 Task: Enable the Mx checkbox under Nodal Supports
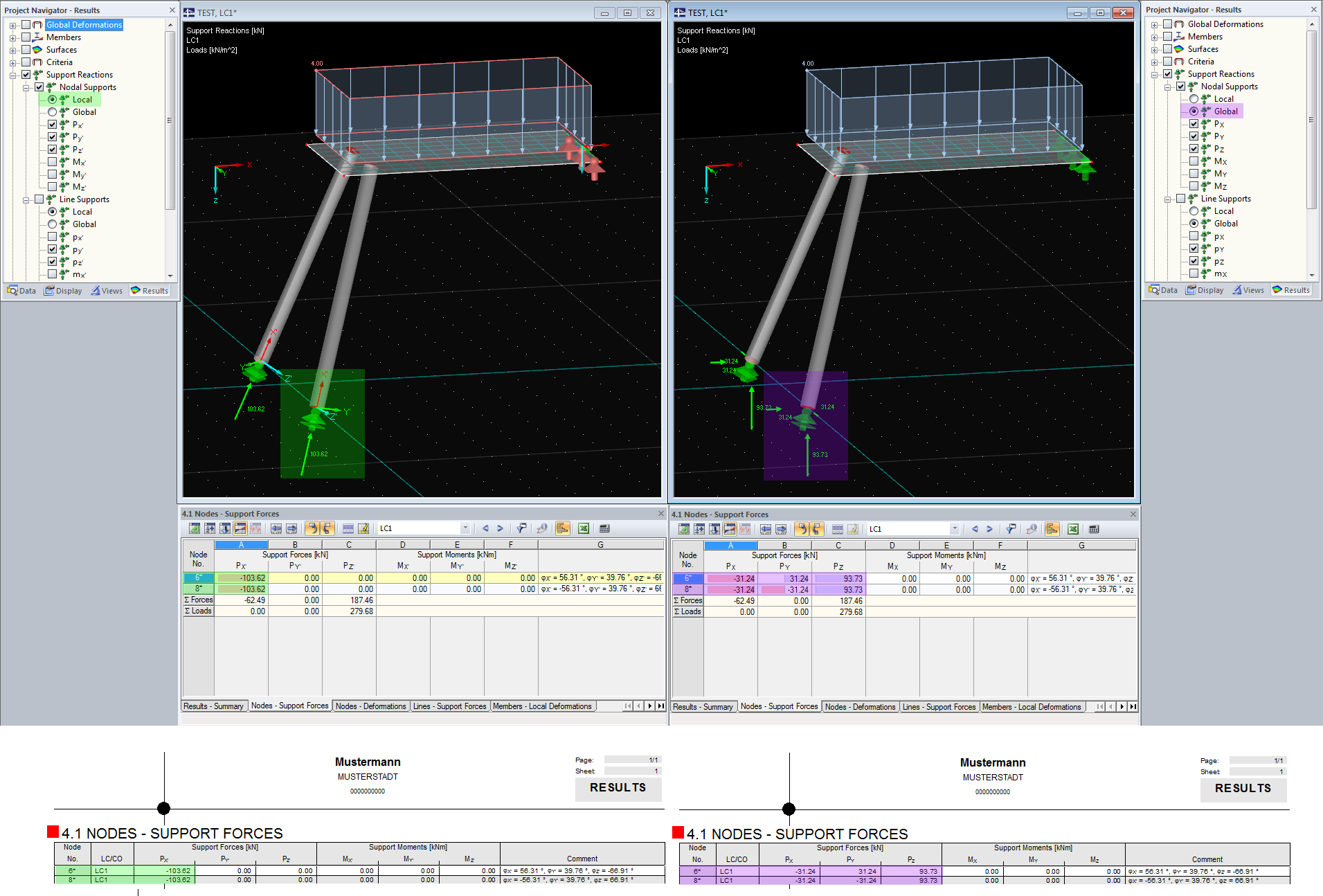coord(53,161)
